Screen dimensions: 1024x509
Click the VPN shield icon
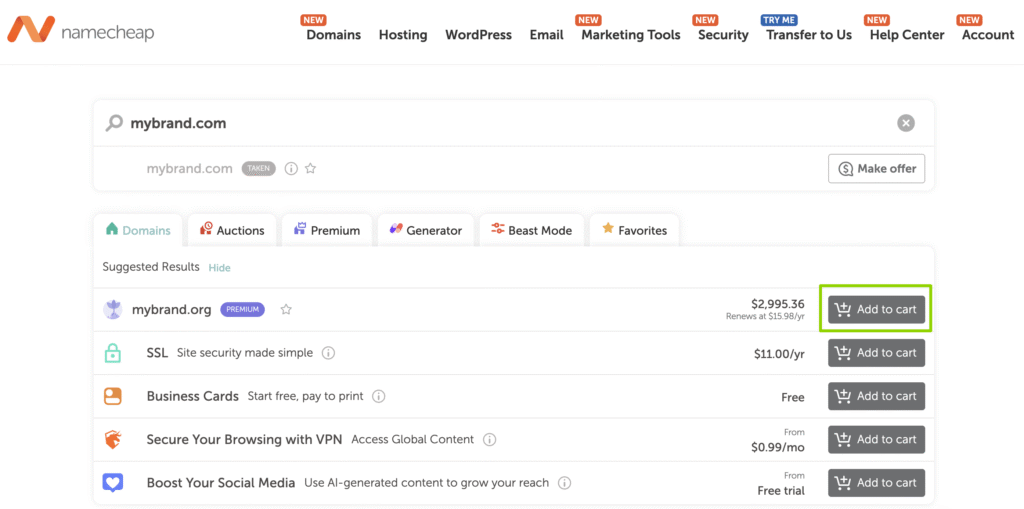[113, 440]
